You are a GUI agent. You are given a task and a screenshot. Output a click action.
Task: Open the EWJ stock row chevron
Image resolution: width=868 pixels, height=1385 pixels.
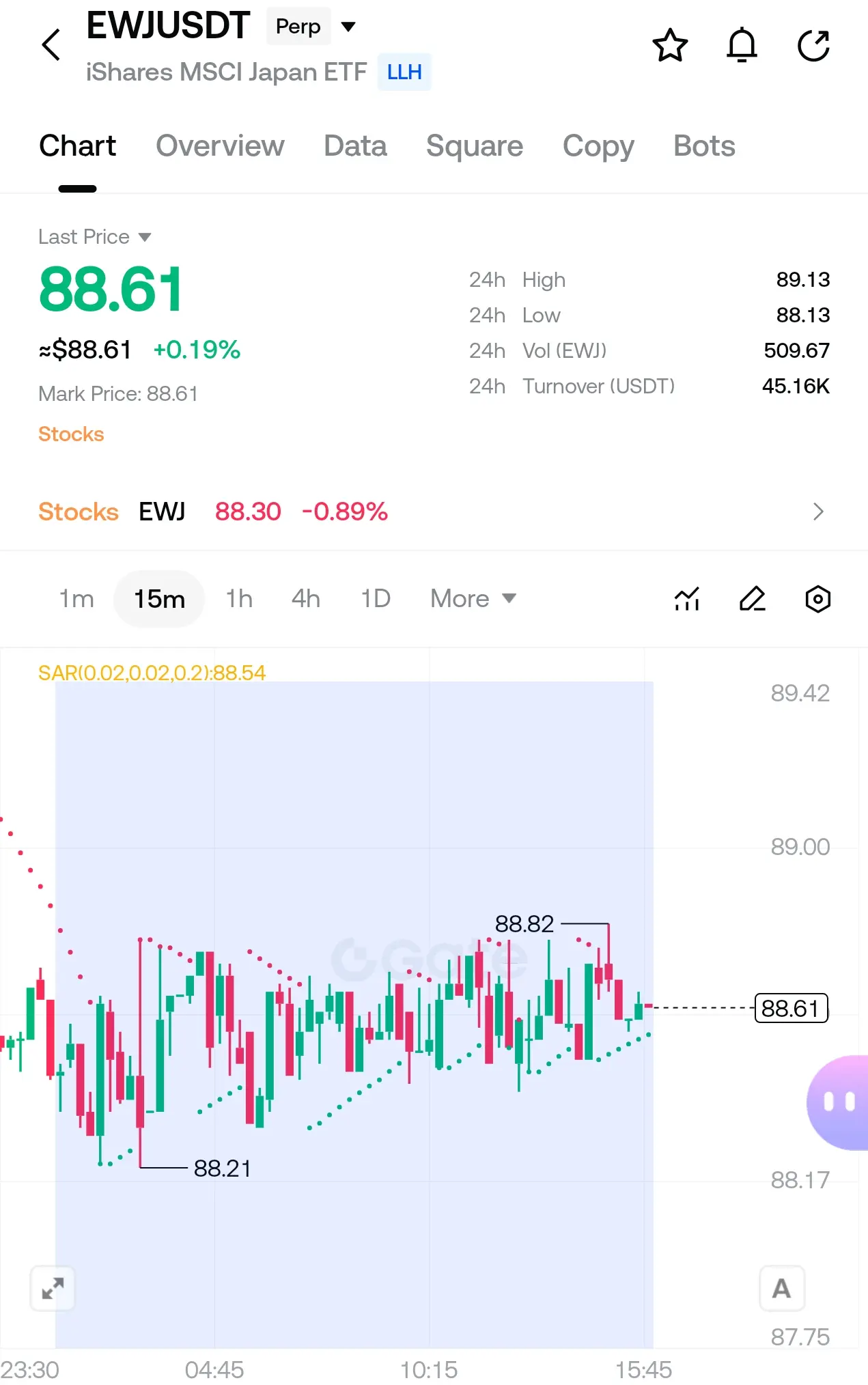pos(818,512)
